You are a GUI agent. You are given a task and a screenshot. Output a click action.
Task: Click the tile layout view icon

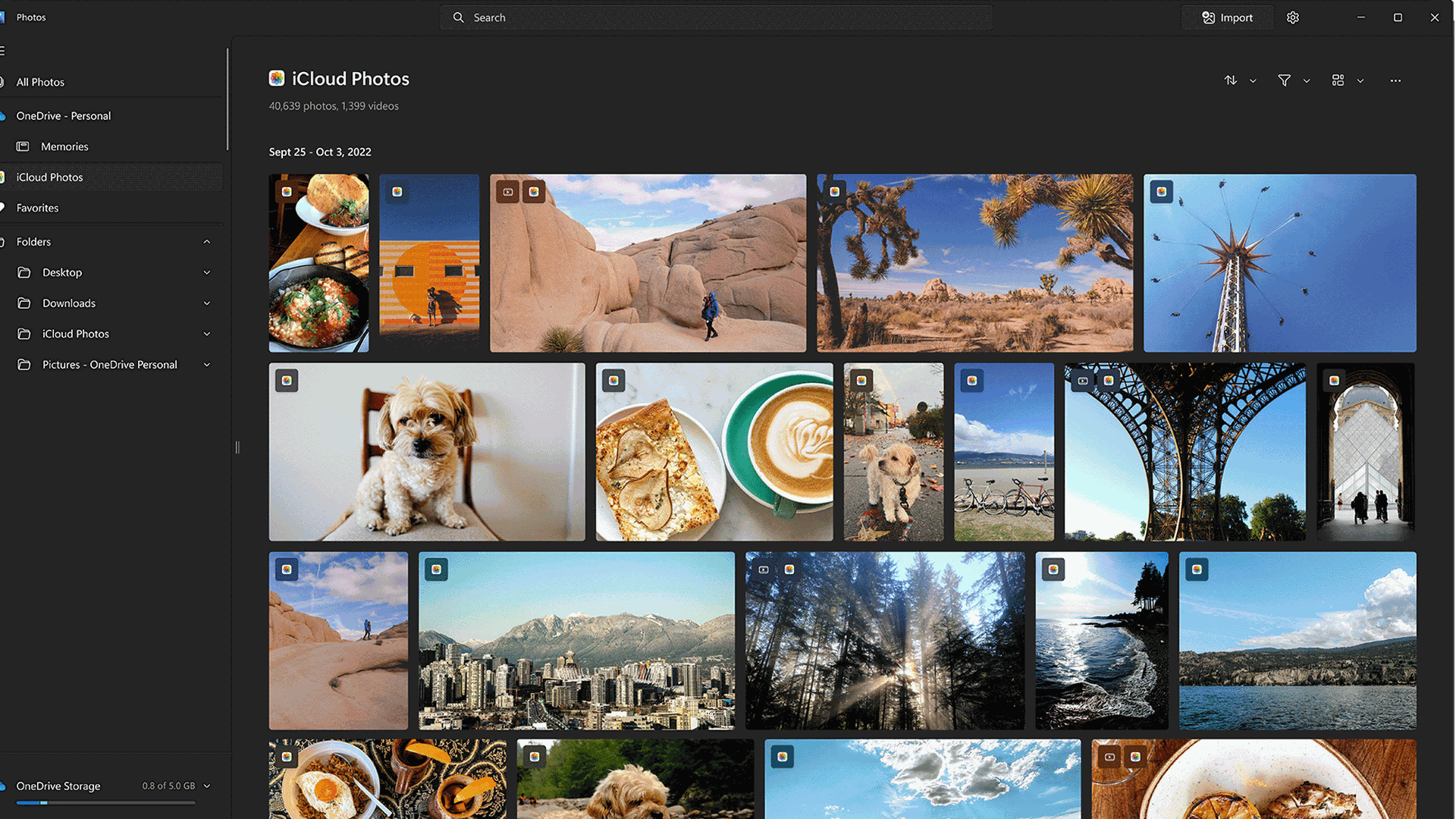tap(1338, 80)
